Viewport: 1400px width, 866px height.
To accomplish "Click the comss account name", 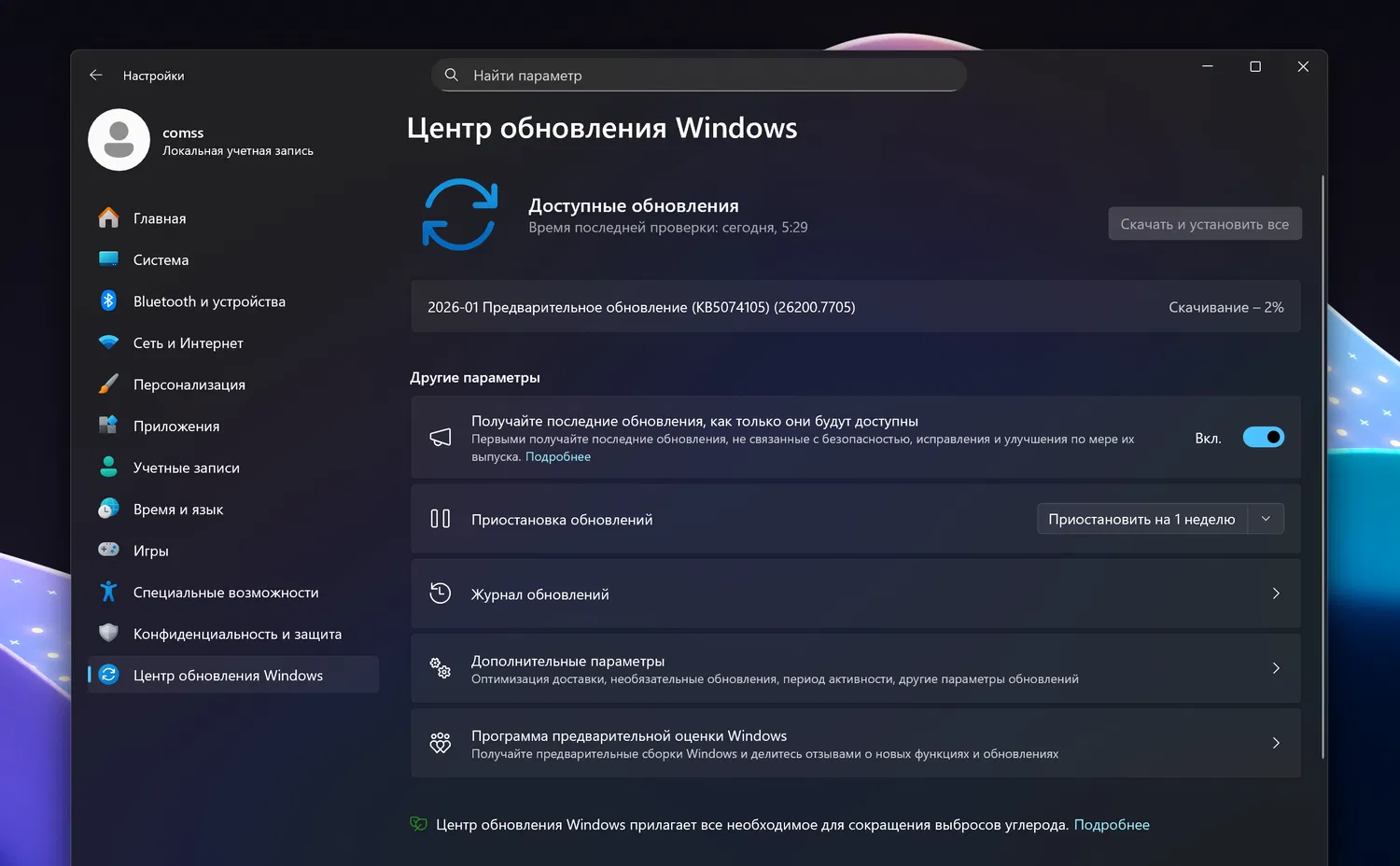I will tap(183, 133).
